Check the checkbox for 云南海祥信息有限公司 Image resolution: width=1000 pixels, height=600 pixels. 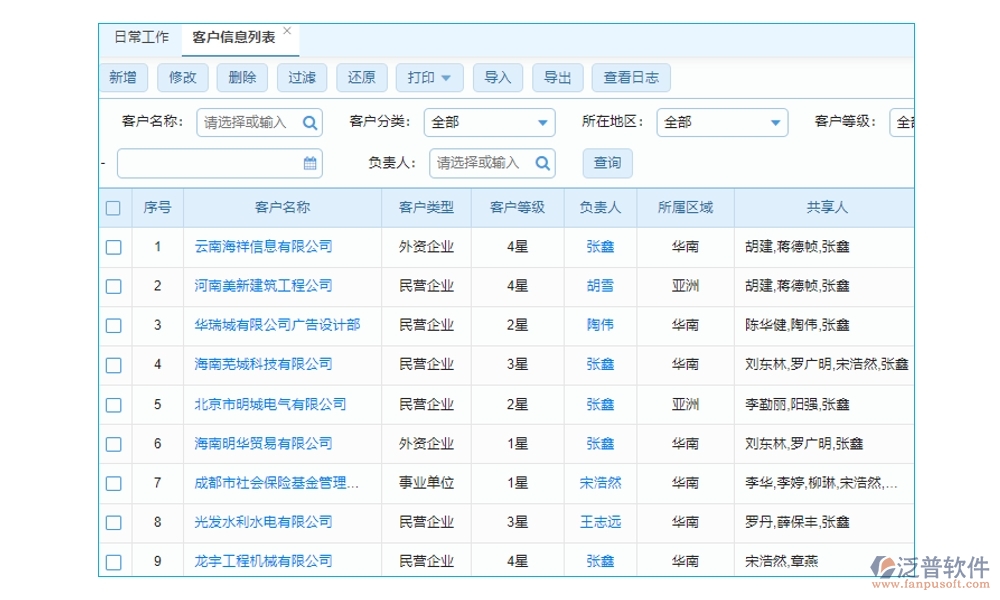coord(113,247)
